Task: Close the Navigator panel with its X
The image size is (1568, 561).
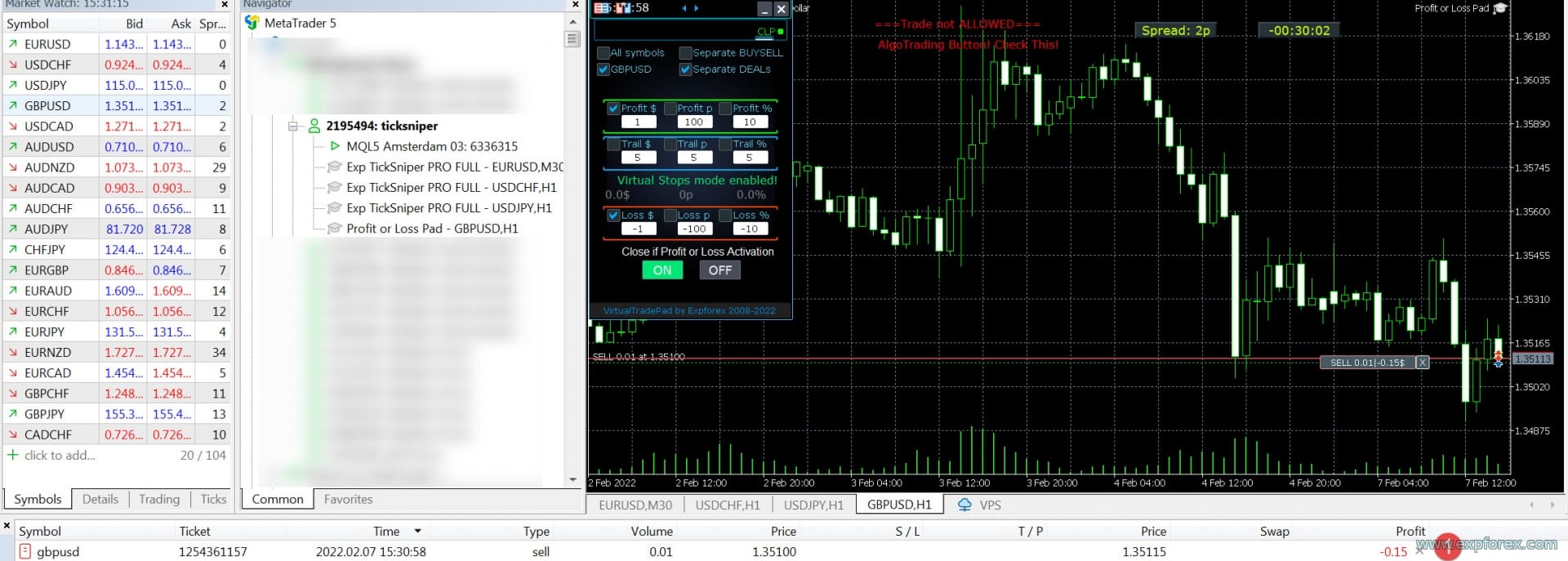Action: (575, 5)
